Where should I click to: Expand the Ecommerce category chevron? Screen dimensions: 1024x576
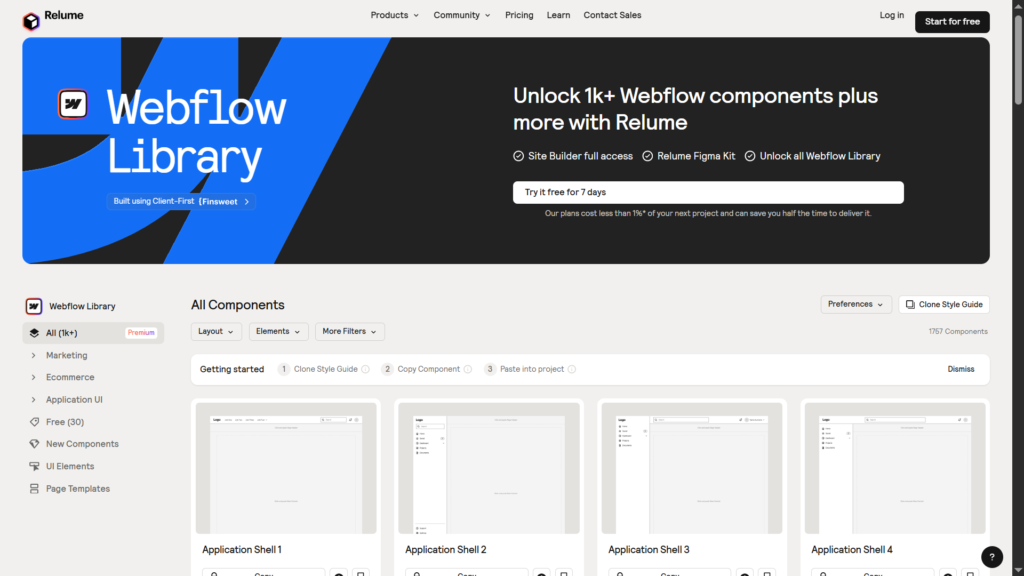[x=34, y=377]
